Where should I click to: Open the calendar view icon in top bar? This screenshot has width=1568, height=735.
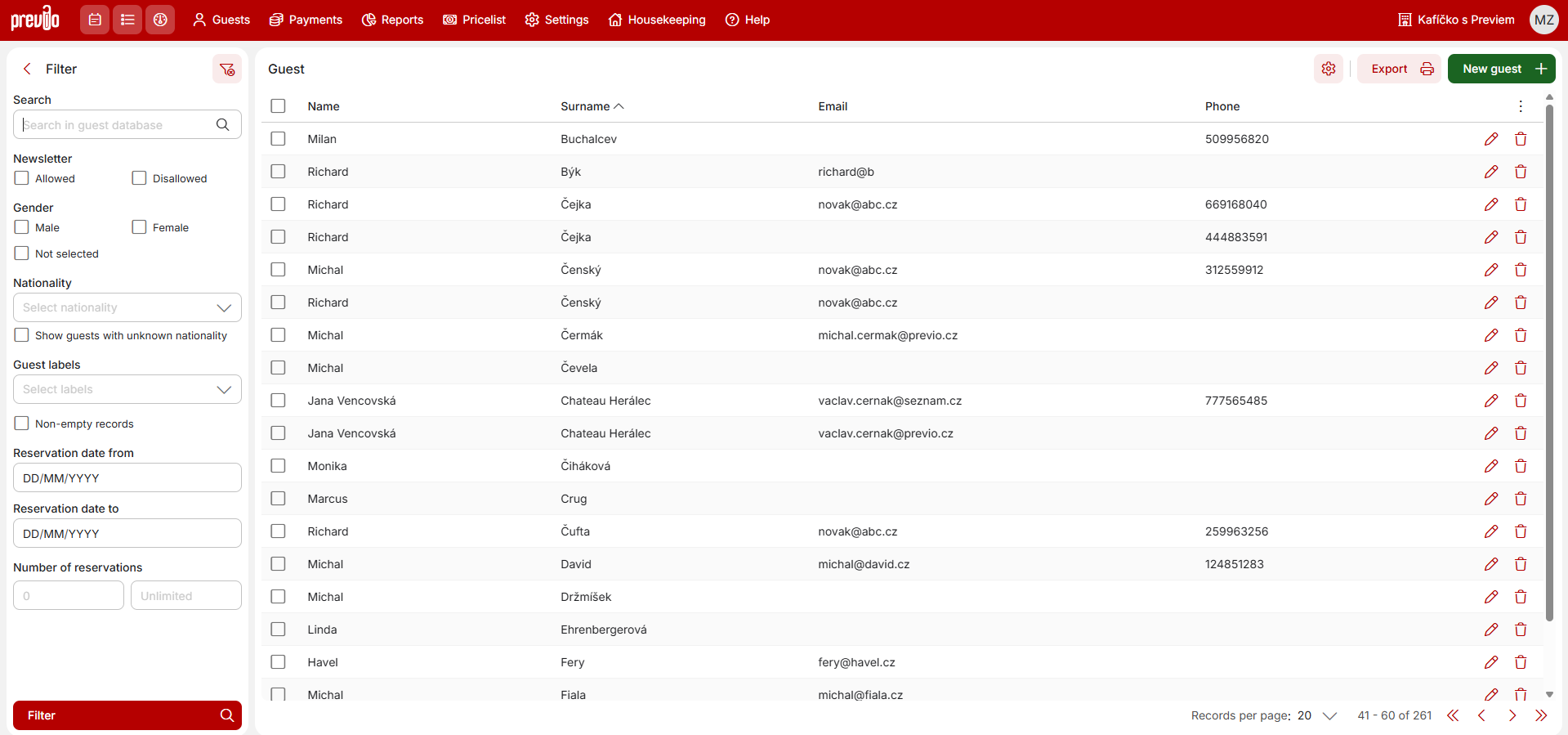point(95,20)
